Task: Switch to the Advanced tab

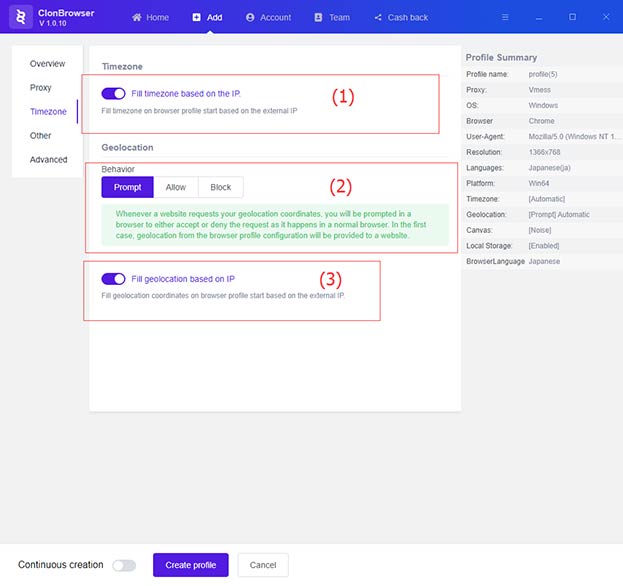Action: [x=48, y=160]
